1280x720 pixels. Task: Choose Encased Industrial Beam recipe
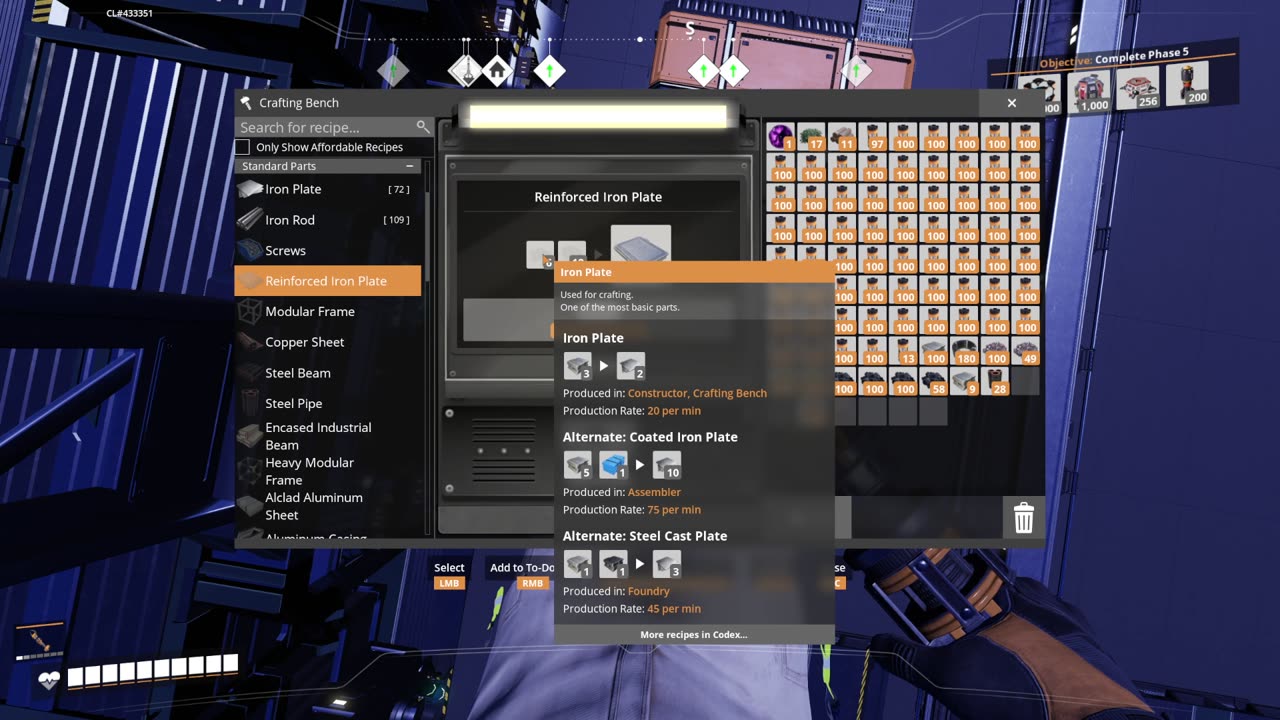tap(327, 436)
